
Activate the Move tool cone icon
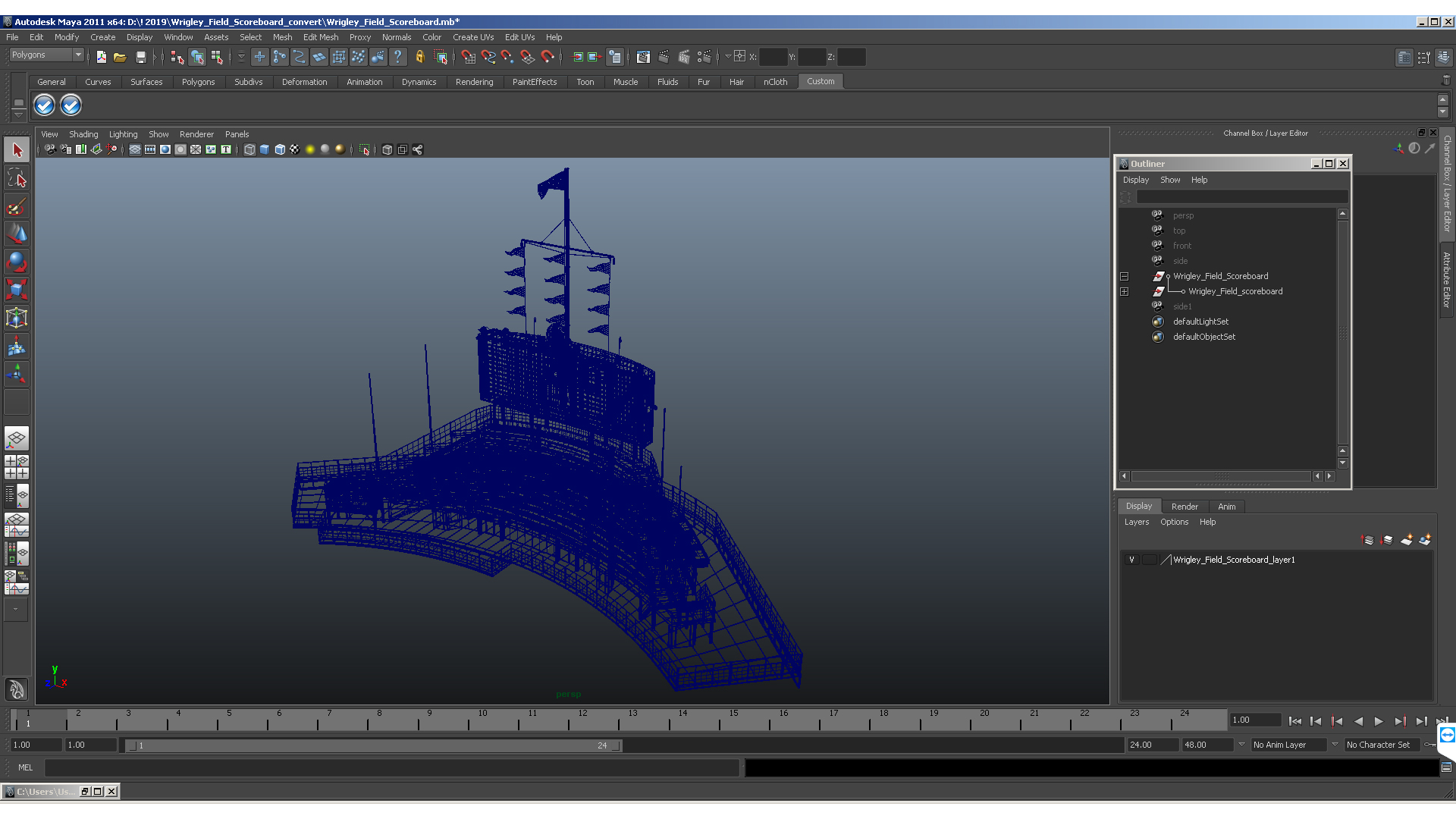point(17,234)
